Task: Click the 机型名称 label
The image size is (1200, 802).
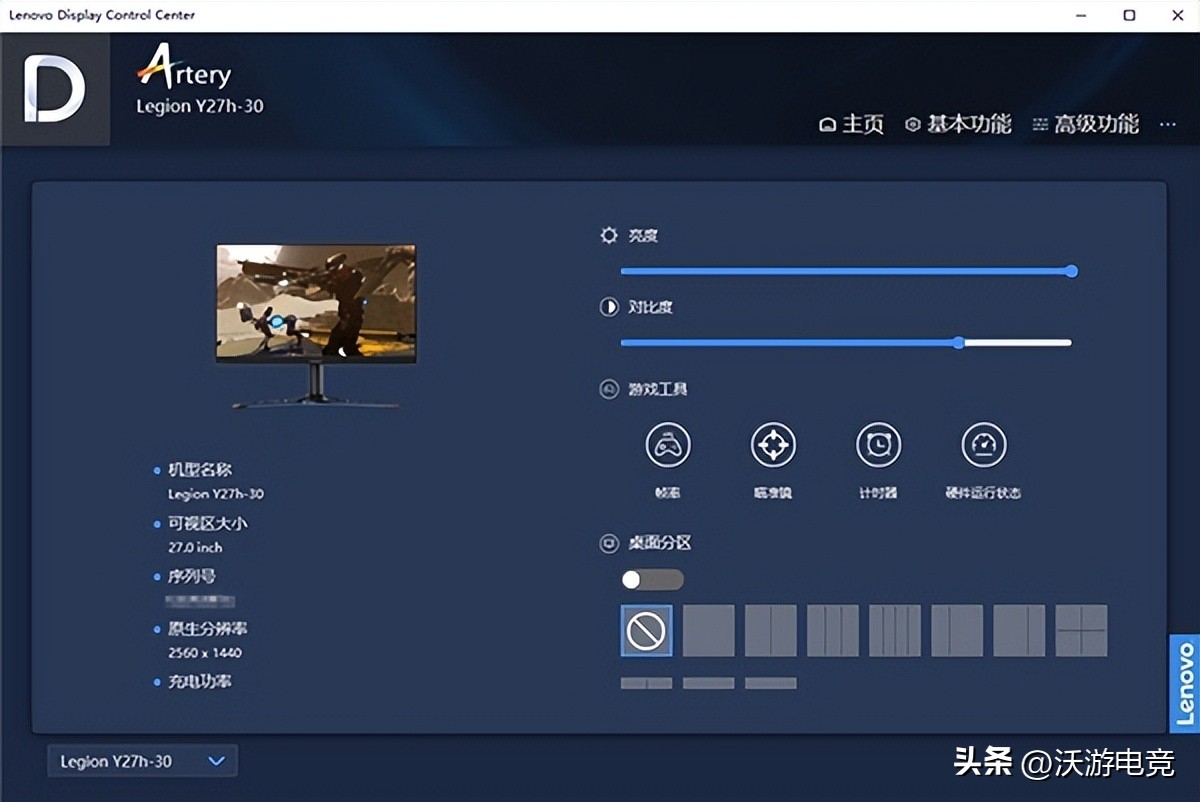Action: (x=200, y=470)
